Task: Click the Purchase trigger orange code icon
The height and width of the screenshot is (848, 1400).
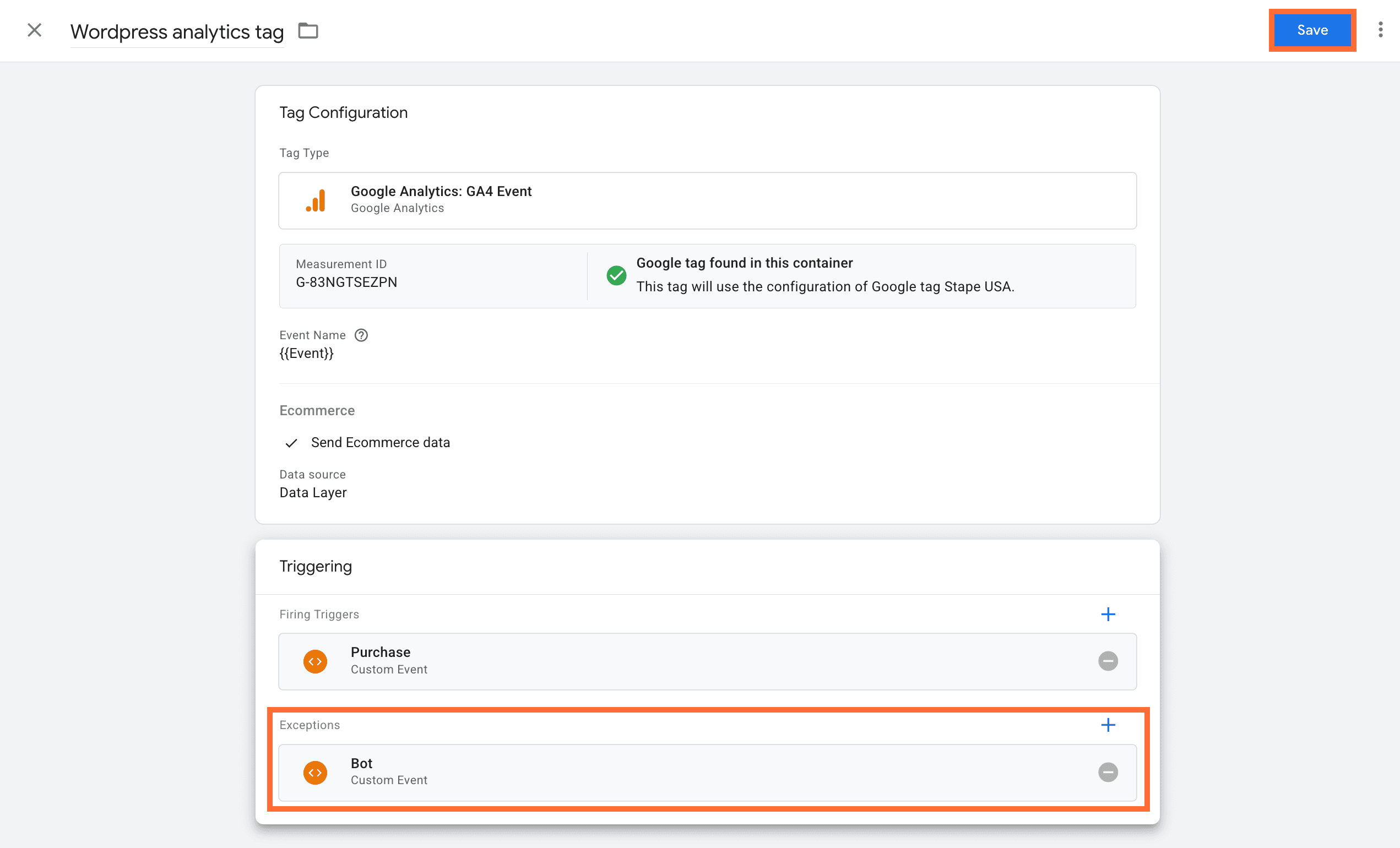Action: coord(315,661)
